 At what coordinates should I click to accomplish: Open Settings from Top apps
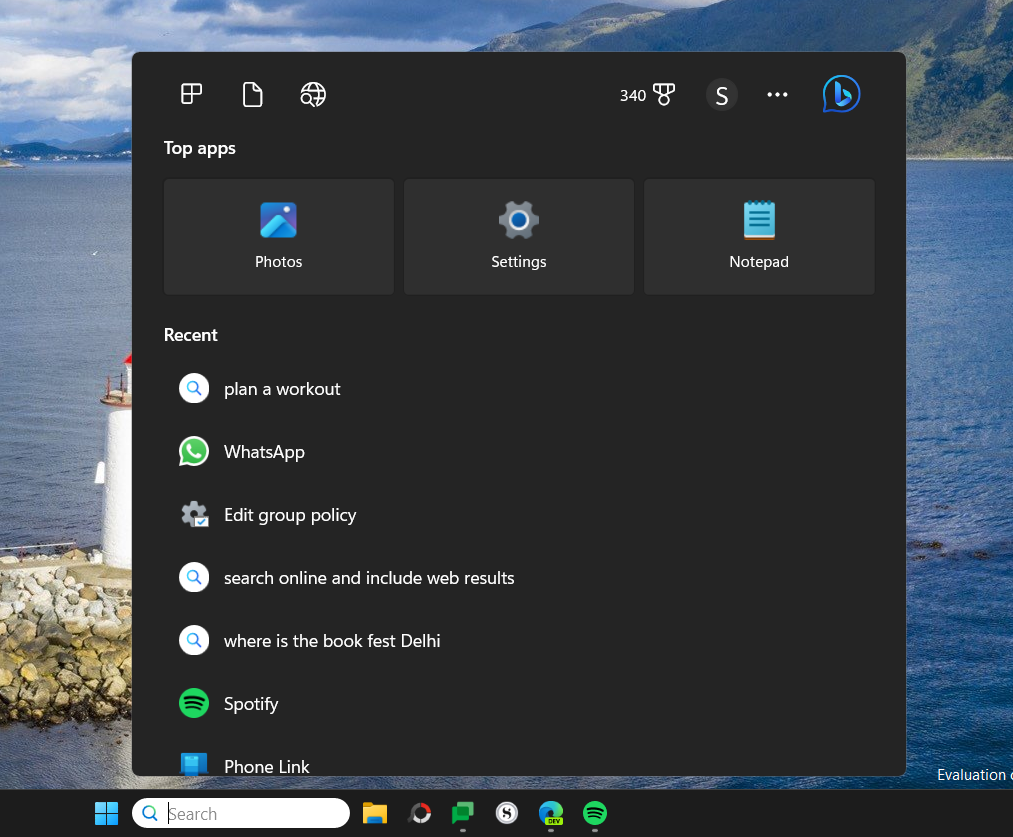pos(518,236)
